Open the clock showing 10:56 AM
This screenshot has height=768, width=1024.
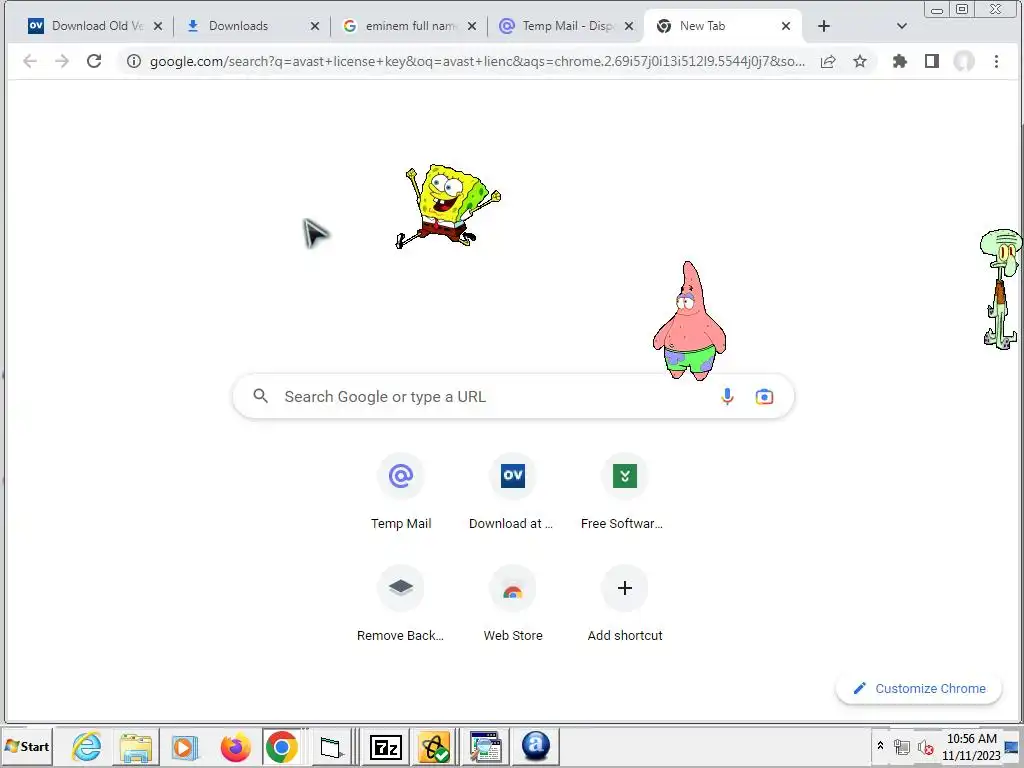971,746
